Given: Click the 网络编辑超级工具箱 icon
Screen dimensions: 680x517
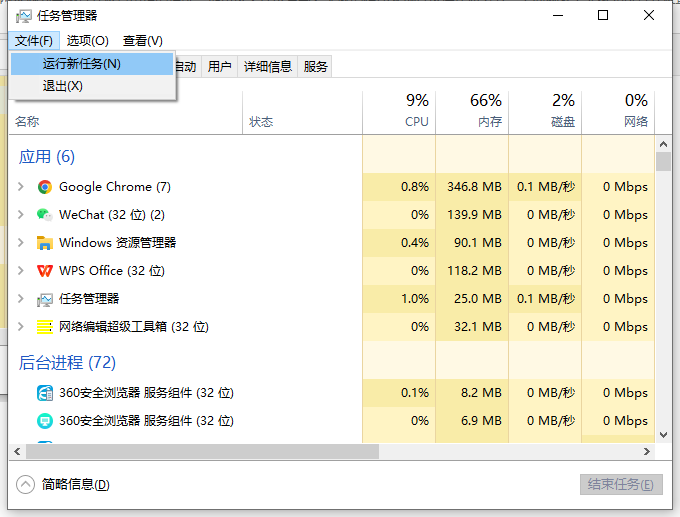Looking at the screenshot, I should 44,327.
